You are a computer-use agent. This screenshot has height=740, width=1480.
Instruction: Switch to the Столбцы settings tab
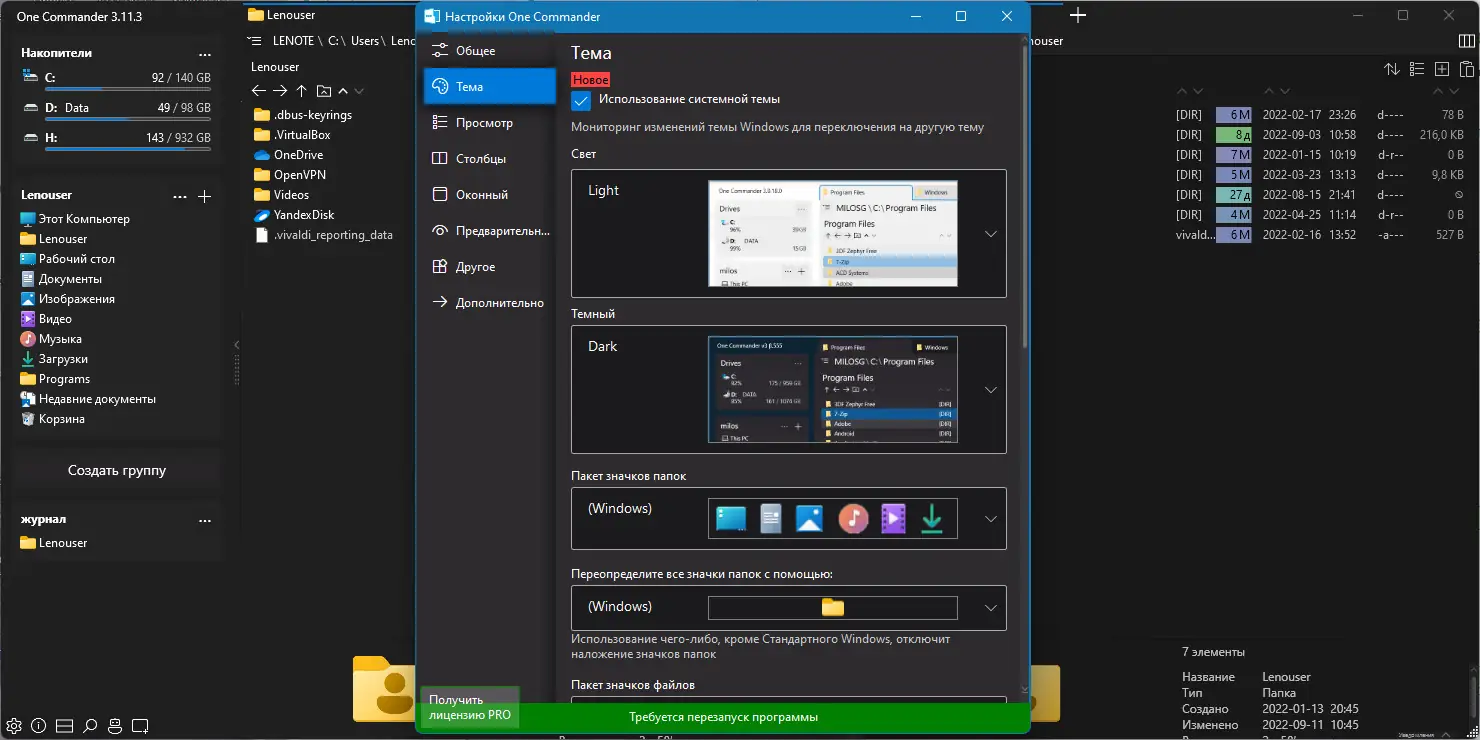click(x=489, y=159)
